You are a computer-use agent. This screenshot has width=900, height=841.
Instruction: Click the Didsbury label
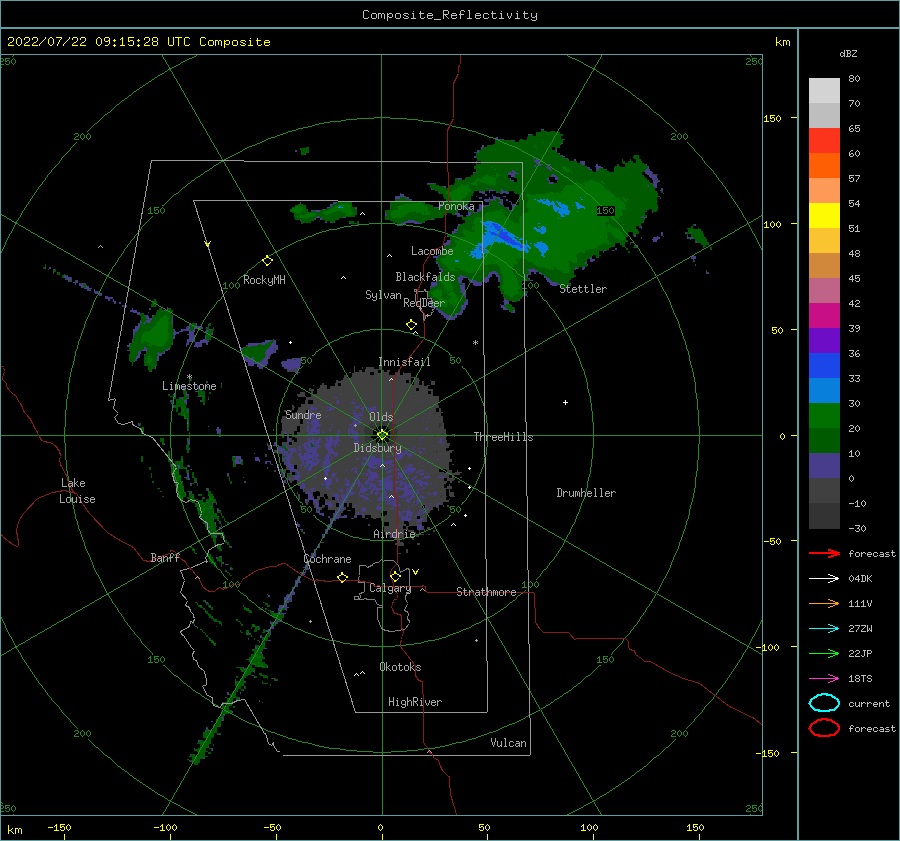pos(377,448)
